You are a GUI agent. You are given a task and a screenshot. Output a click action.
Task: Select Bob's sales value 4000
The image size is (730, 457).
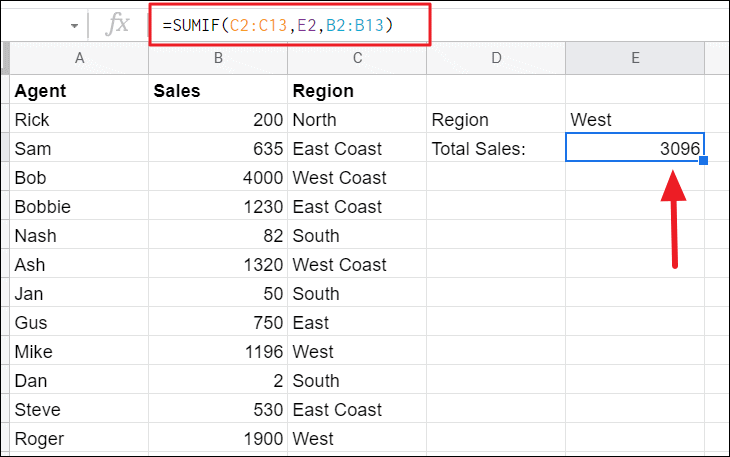click(217, 178)
